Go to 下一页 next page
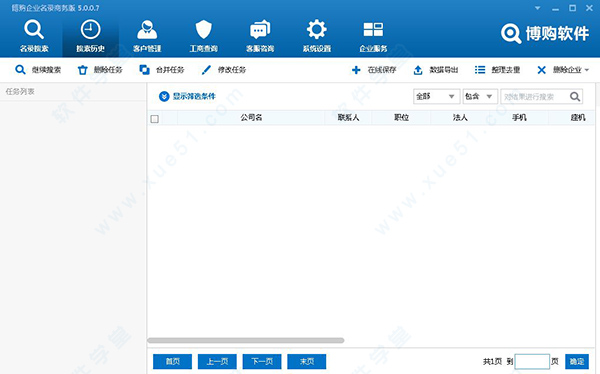The width and height of the screenshot is (600, 374). click(262, 361)
